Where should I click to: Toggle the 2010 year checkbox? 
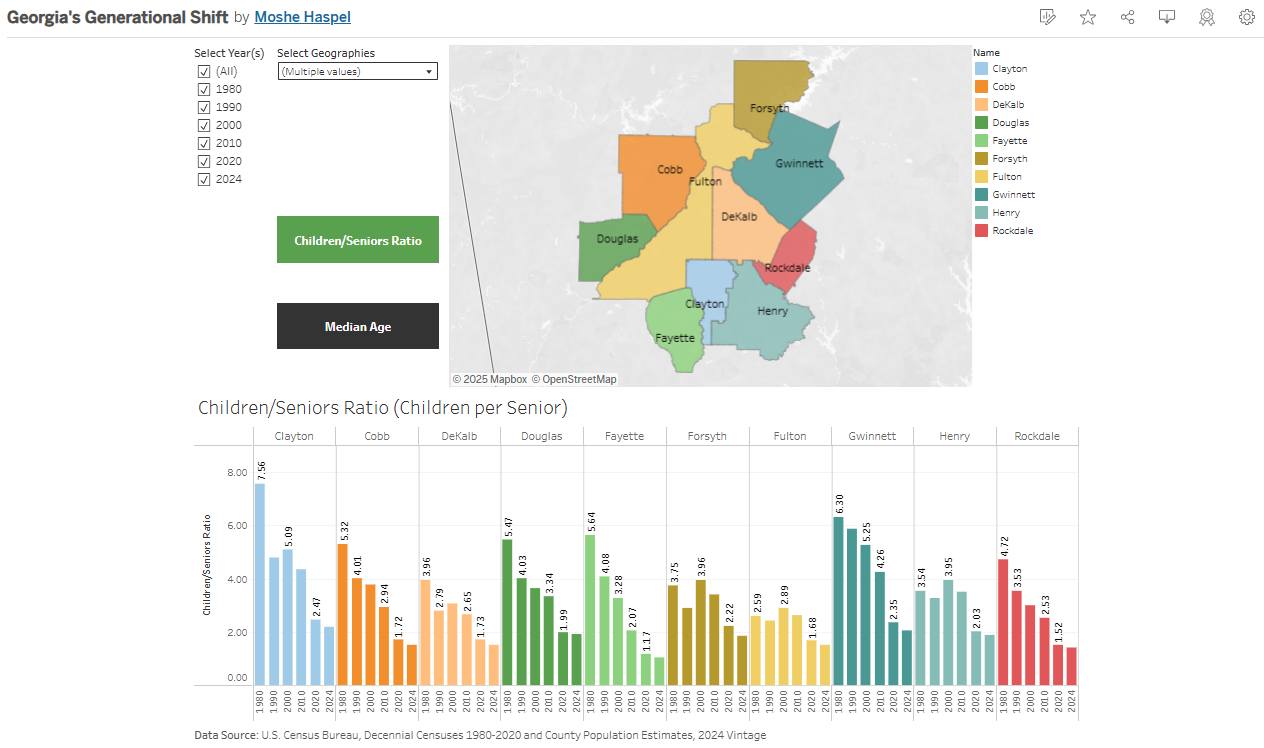(x=204, y=144)
